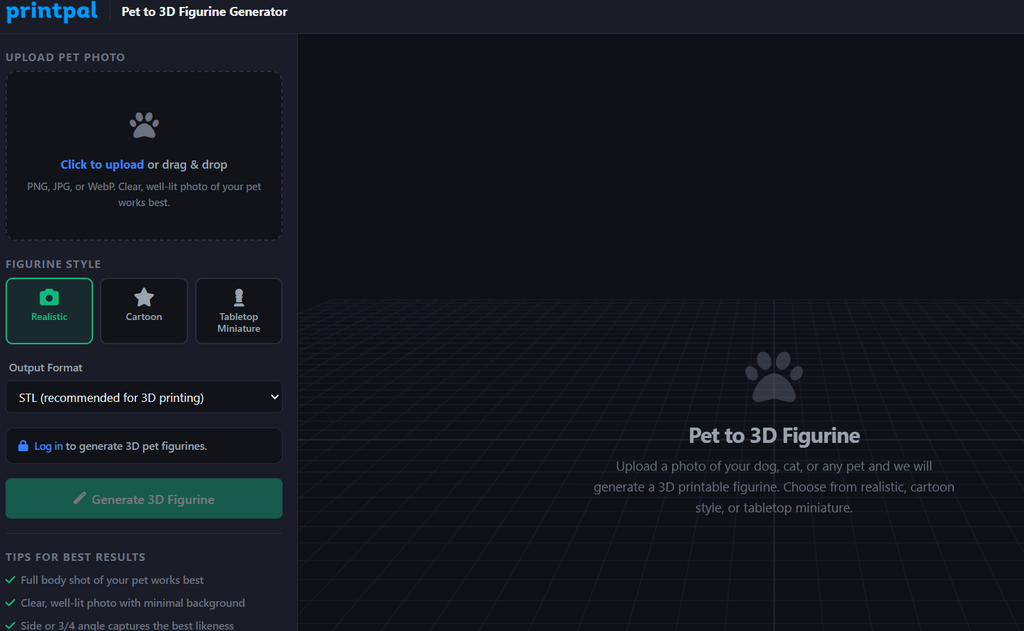This screenshot has height=631, width=1024.
Task: Click tip 'Clear, well-lit photo with minimal background'
Action: pyautogui.click(x=133, y=603)
